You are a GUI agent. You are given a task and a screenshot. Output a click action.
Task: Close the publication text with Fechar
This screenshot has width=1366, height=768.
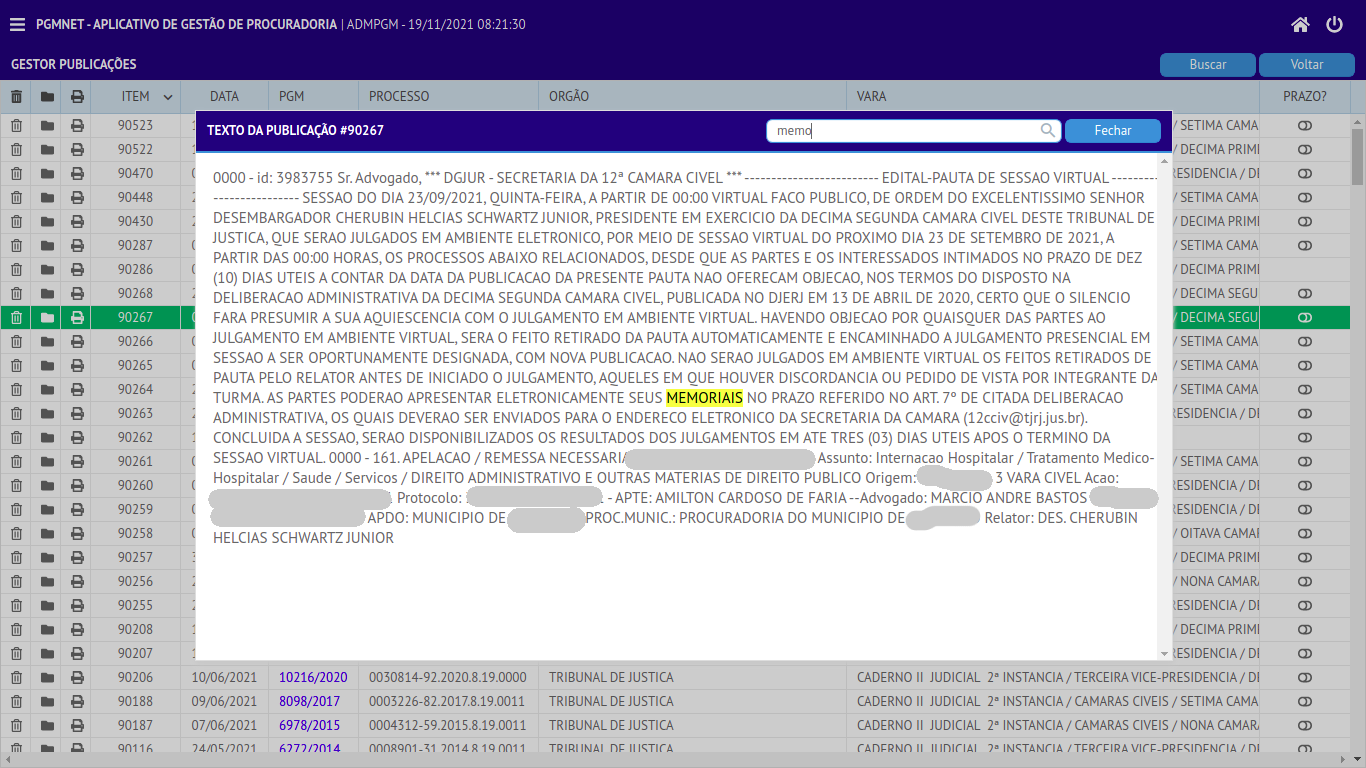pyautogui.click(x=1112, y=131)
